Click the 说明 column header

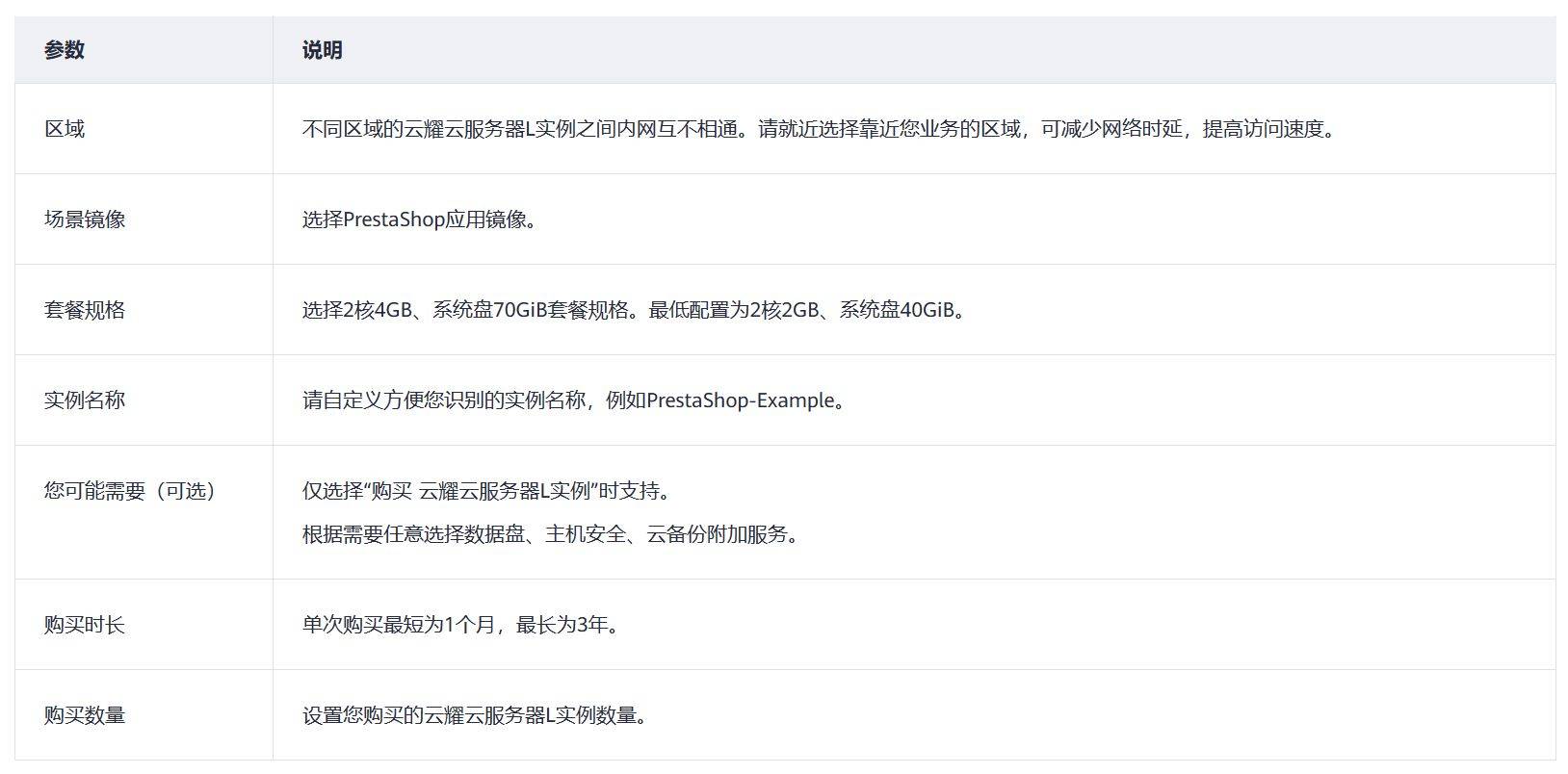(x=914, y=50)
